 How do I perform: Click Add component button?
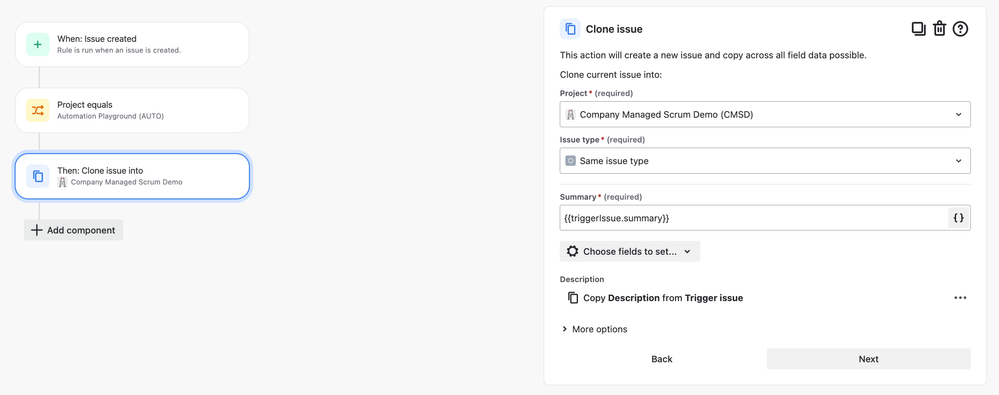pyautogui.click(x=73, y=230)
